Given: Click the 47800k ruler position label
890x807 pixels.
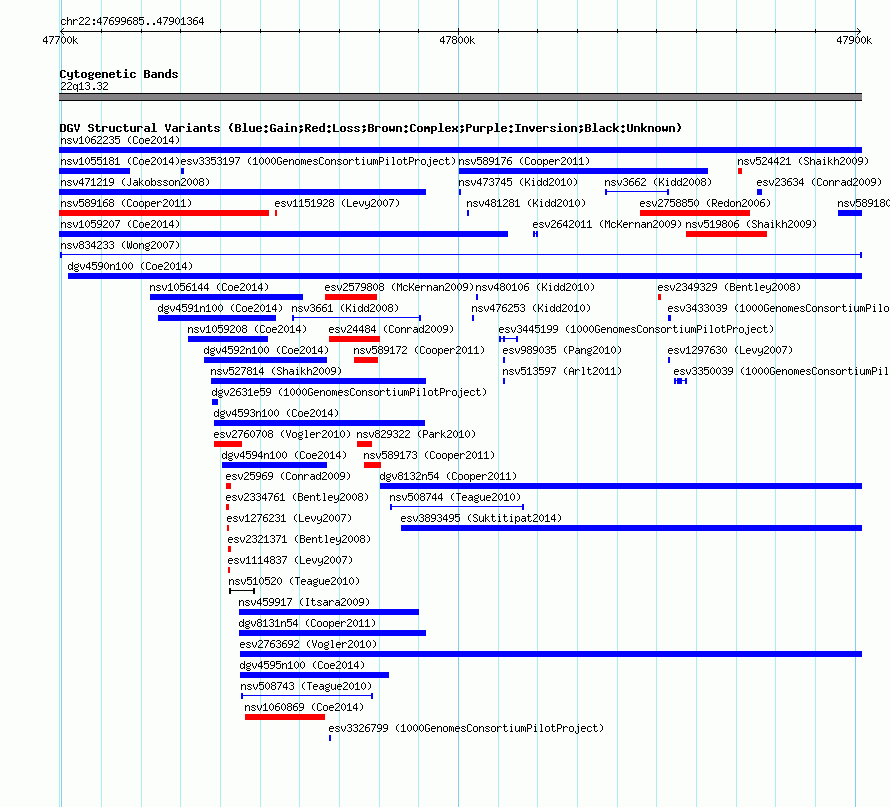Looking at the screenshot, I should pyautogui.click(x=457, y=40).
